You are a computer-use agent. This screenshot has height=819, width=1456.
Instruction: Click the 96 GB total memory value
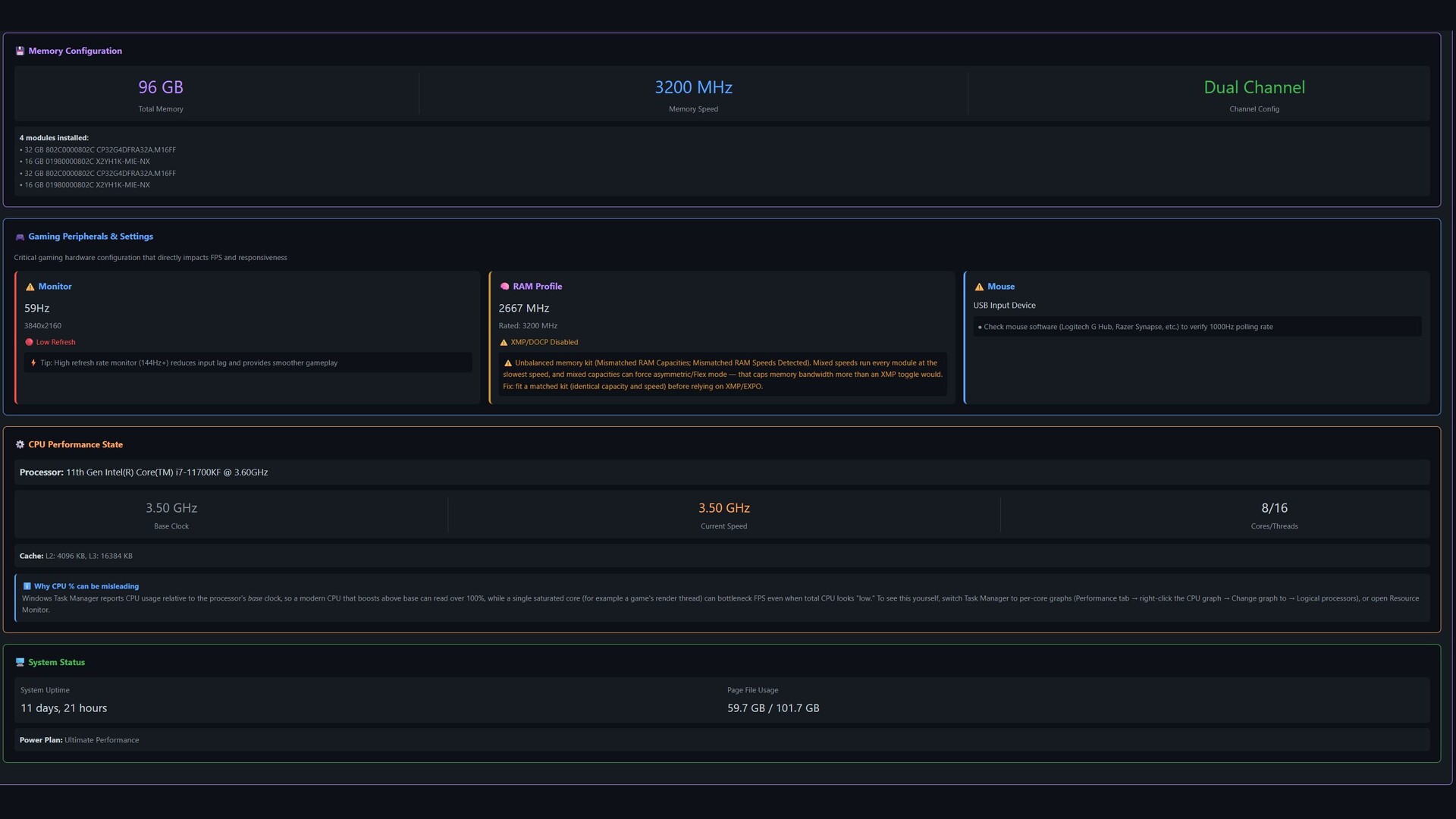[x=161, y=87]
